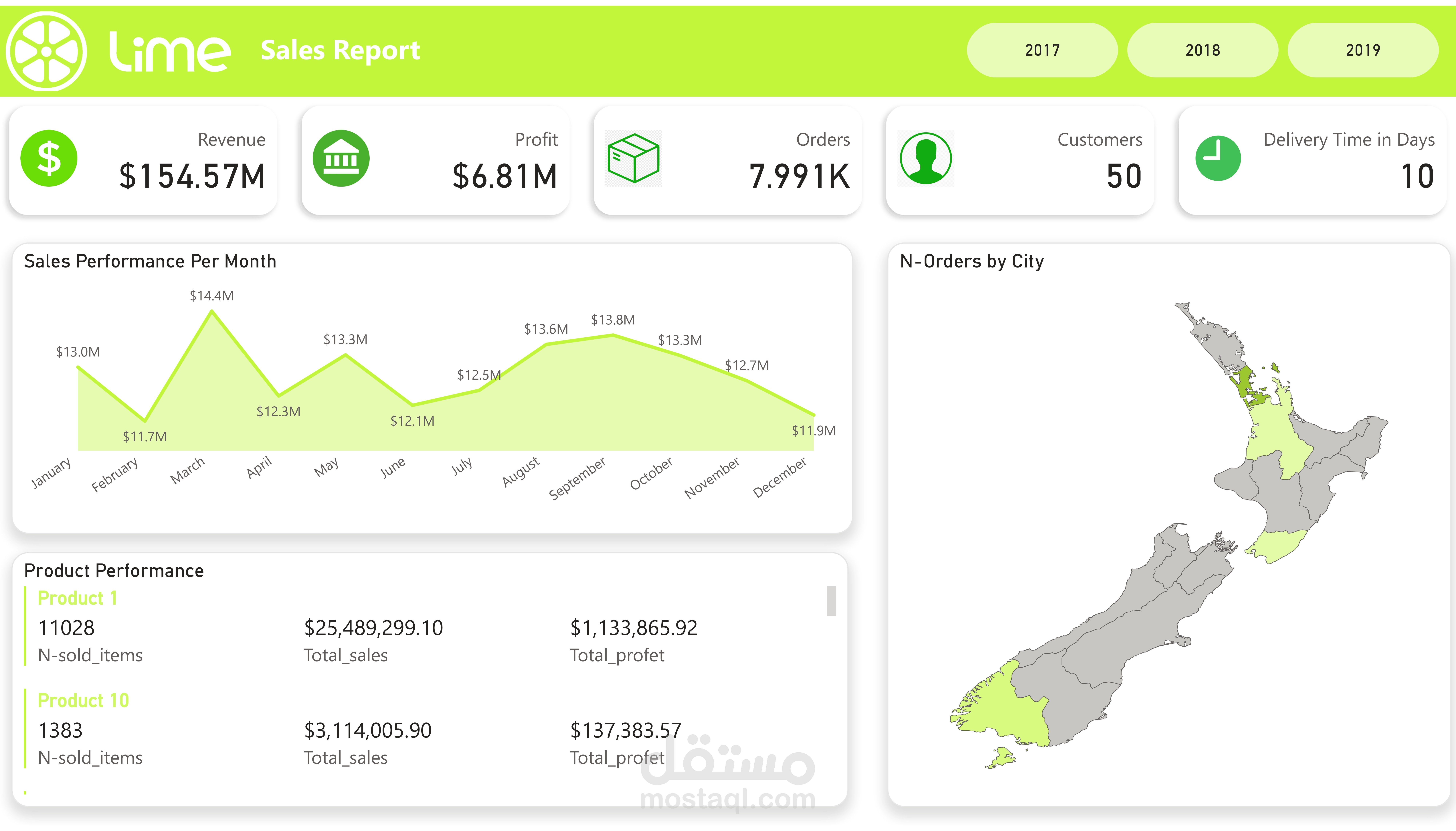Click the Profit bank building icon
The width and height of the screenshot is (1456, 831).
pyautogui.click(x=341, y=158)
